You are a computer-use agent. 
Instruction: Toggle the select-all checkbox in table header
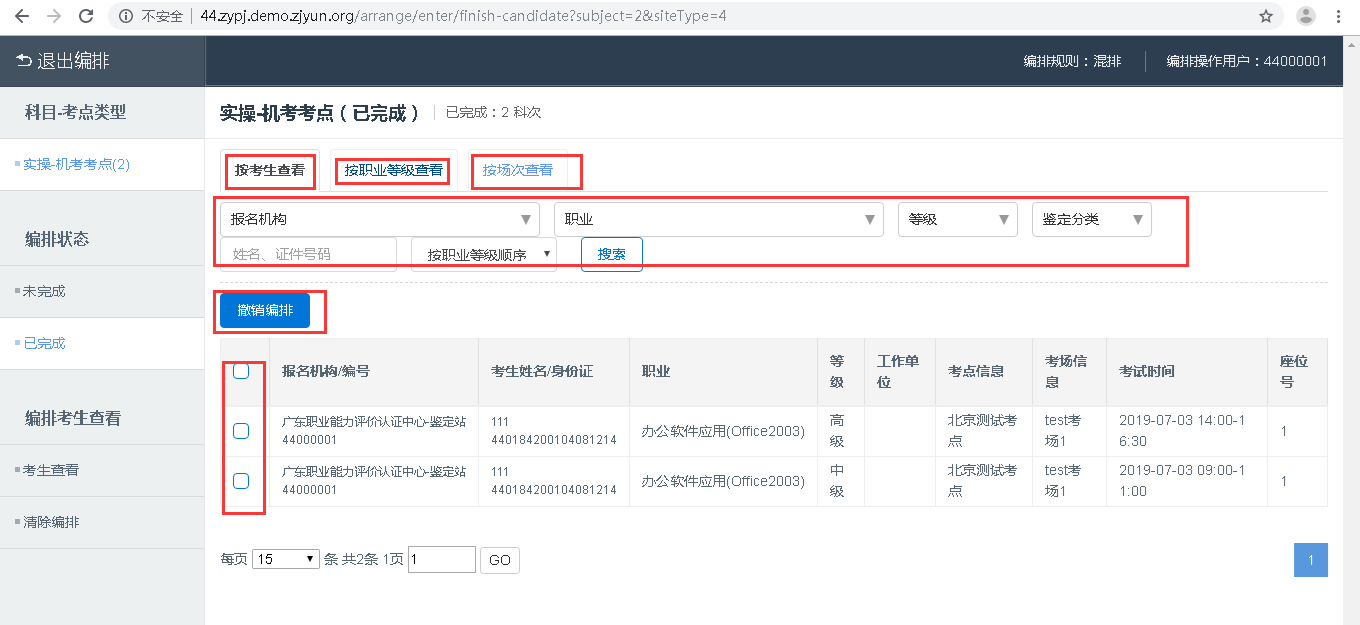coord(241,371)
